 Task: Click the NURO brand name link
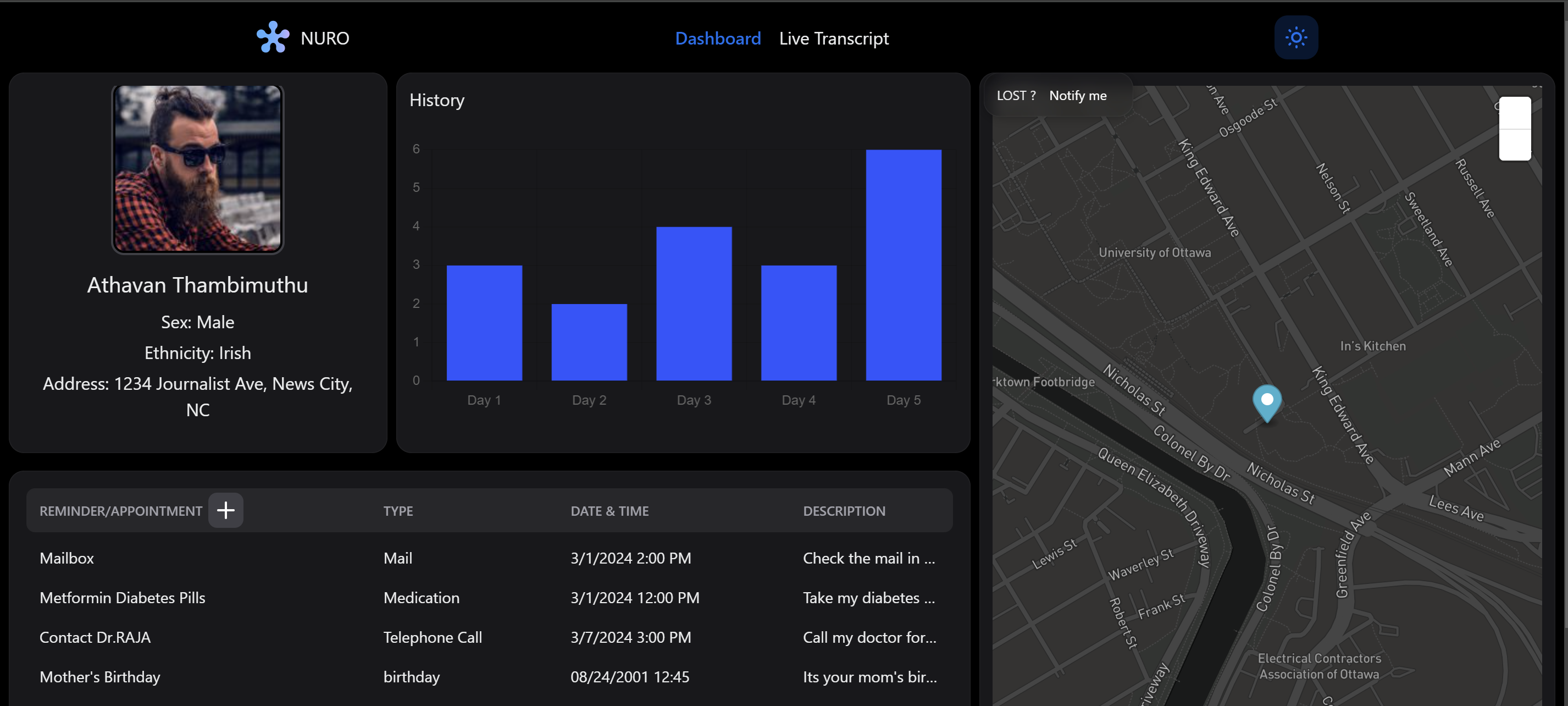(325, 38)
